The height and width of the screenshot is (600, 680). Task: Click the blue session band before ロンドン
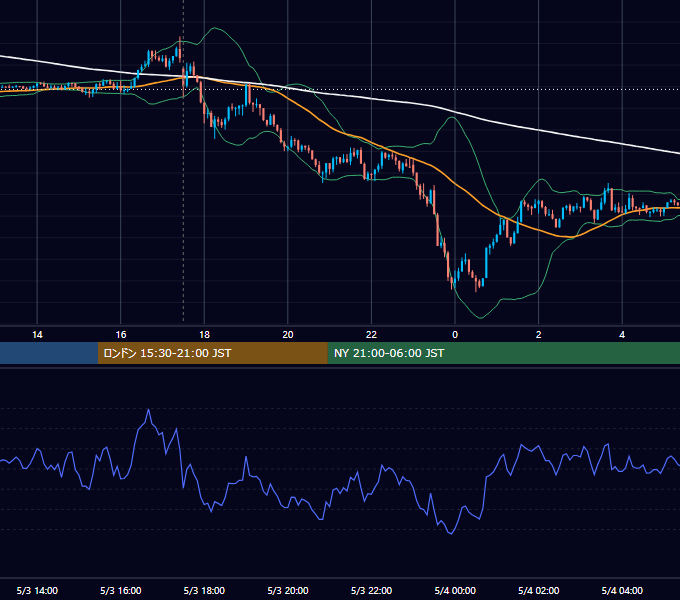pos(49,353)
